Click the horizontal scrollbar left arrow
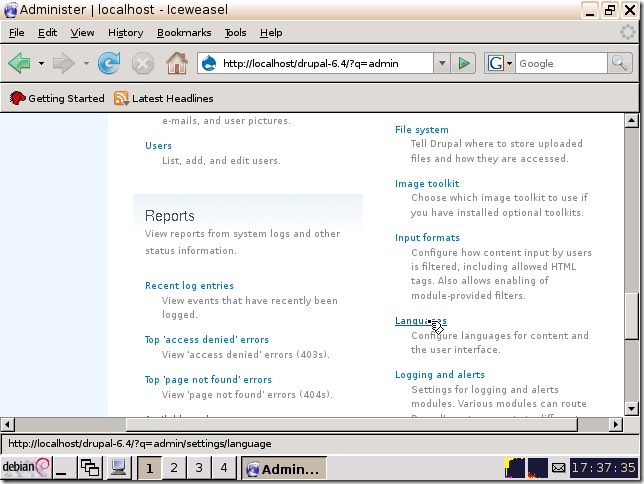The image size is (644, 484). (7, 424)
